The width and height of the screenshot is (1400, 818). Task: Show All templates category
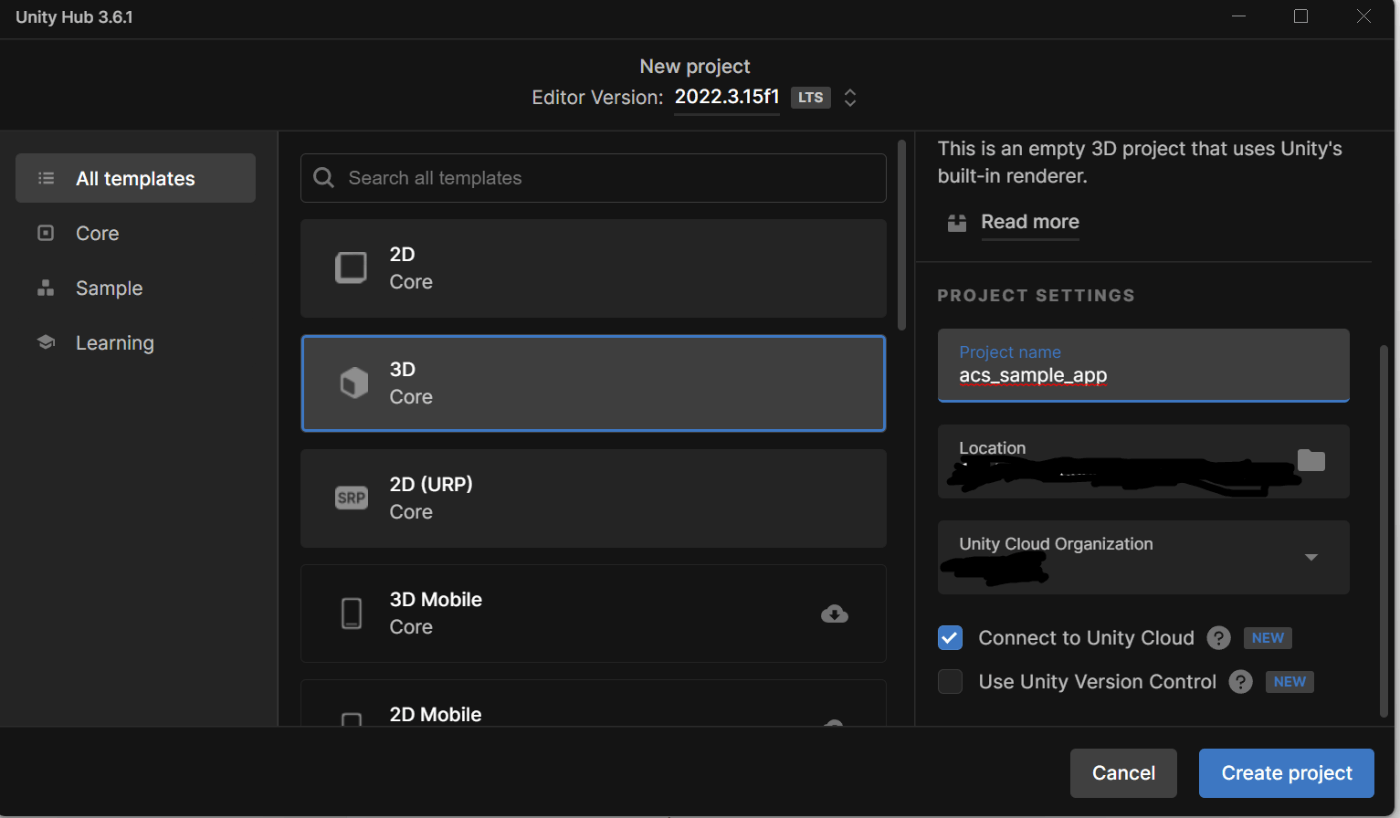[x=135, y=179]
